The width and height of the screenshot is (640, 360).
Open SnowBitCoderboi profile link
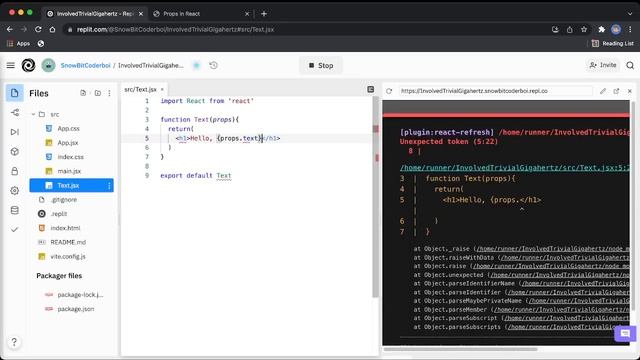pos(85,65)
